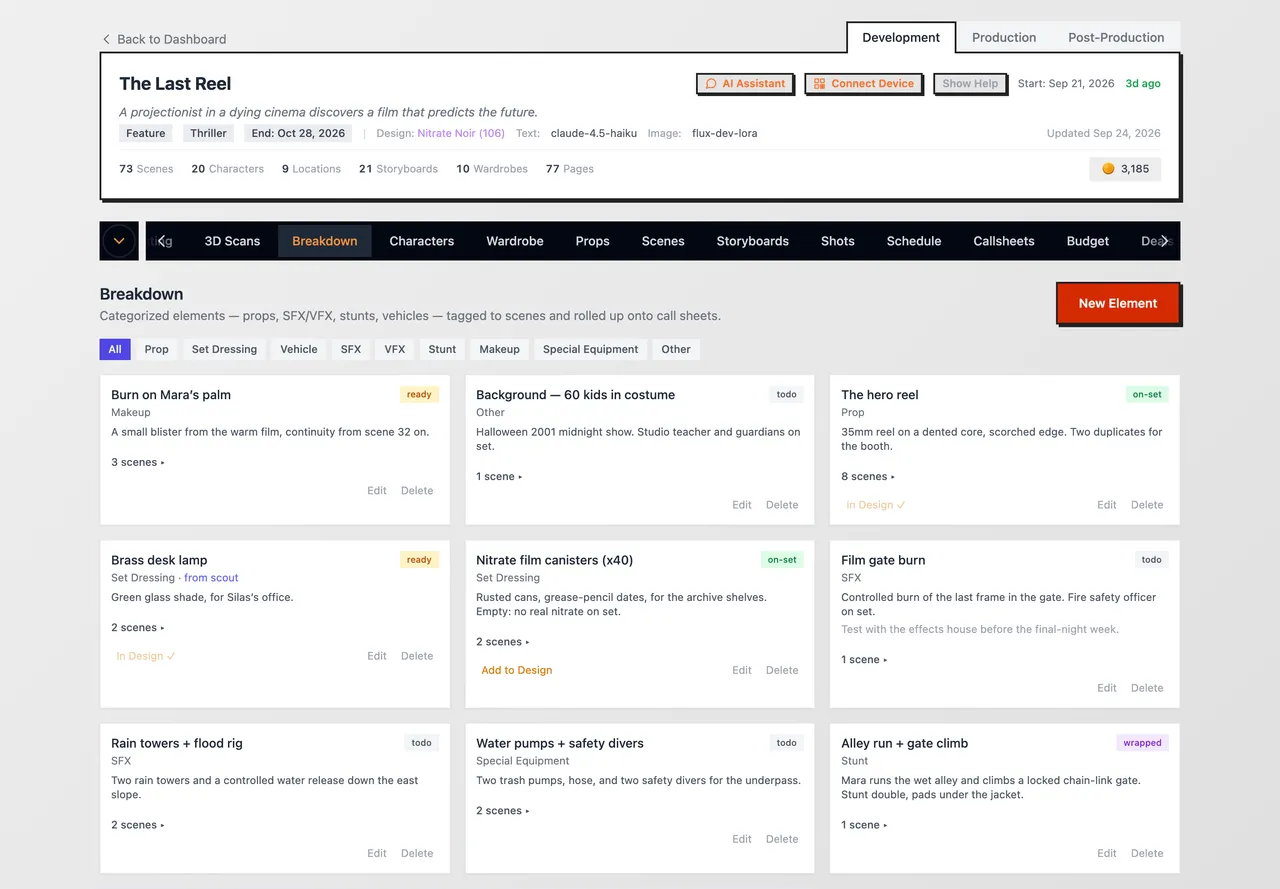
Task: Expand 2 scenes on Nitrate film canisters card
Action: pos(503,642)
